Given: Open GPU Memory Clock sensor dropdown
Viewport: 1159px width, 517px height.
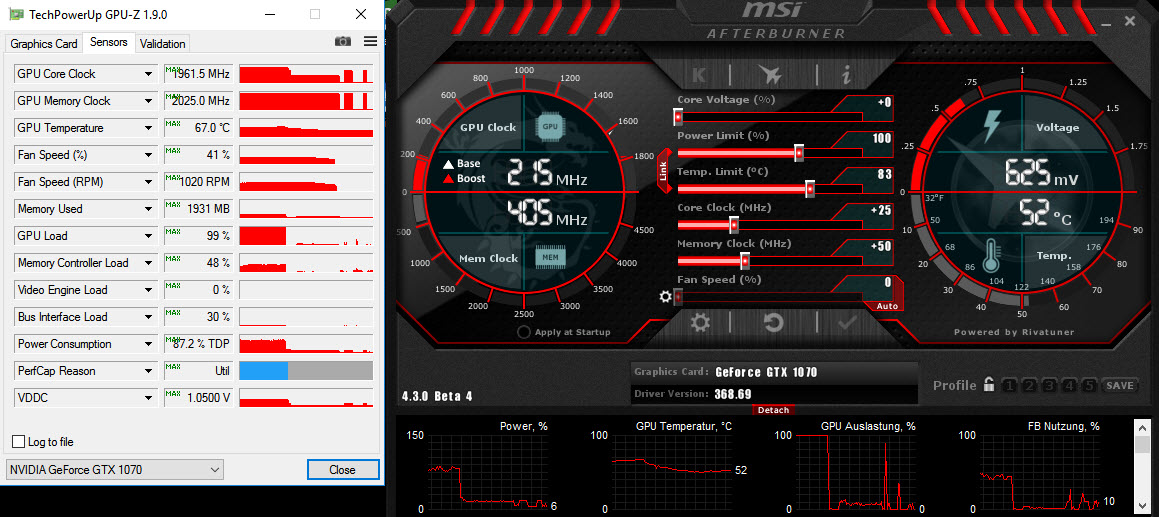Looking at the screenshot, I should click(x=149, y=101).
